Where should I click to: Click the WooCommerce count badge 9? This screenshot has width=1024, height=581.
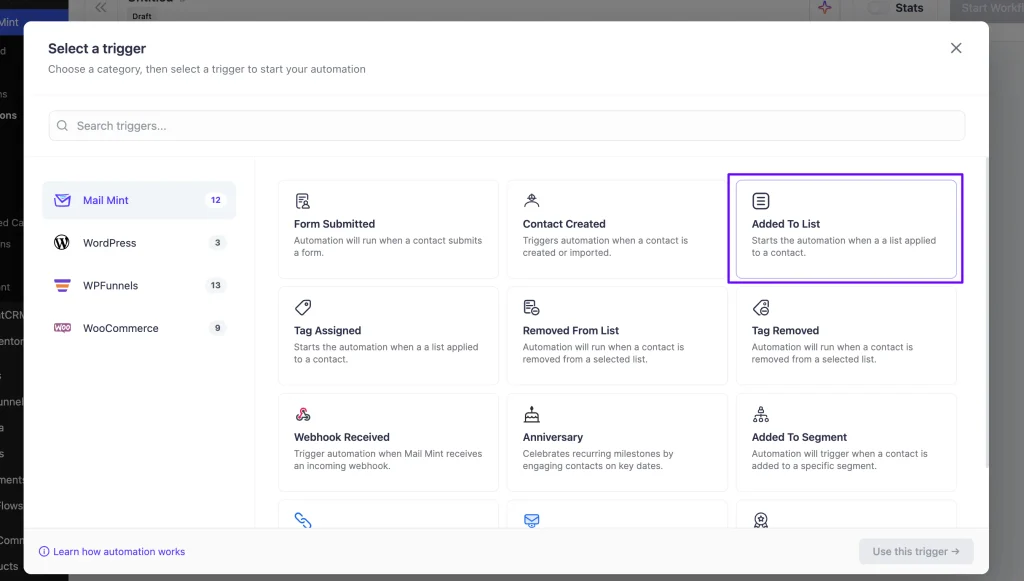pyautogui.click(x=217, y=328)
